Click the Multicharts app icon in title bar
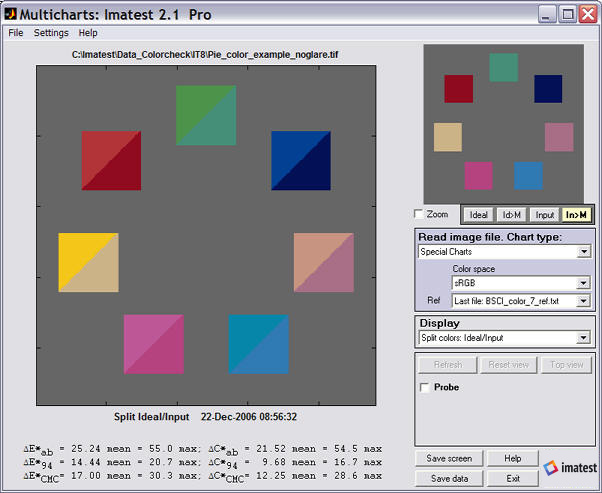The width and height of the screenshot is (602, 493). click(10, 14)
